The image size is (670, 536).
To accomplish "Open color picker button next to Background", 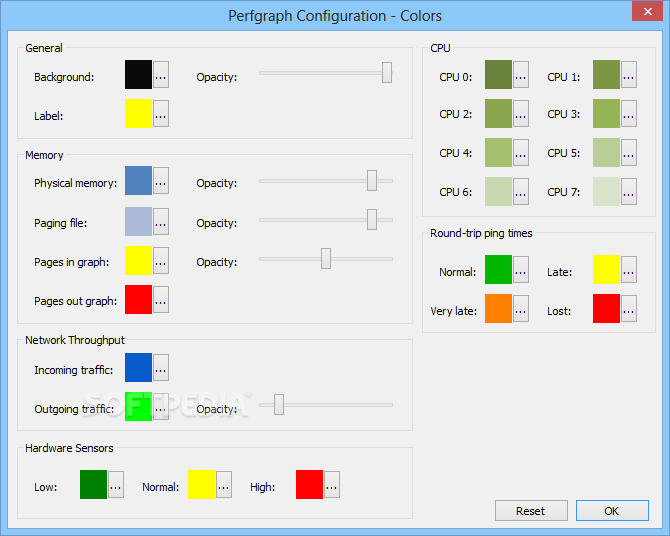I will click(x=161, y=74).
